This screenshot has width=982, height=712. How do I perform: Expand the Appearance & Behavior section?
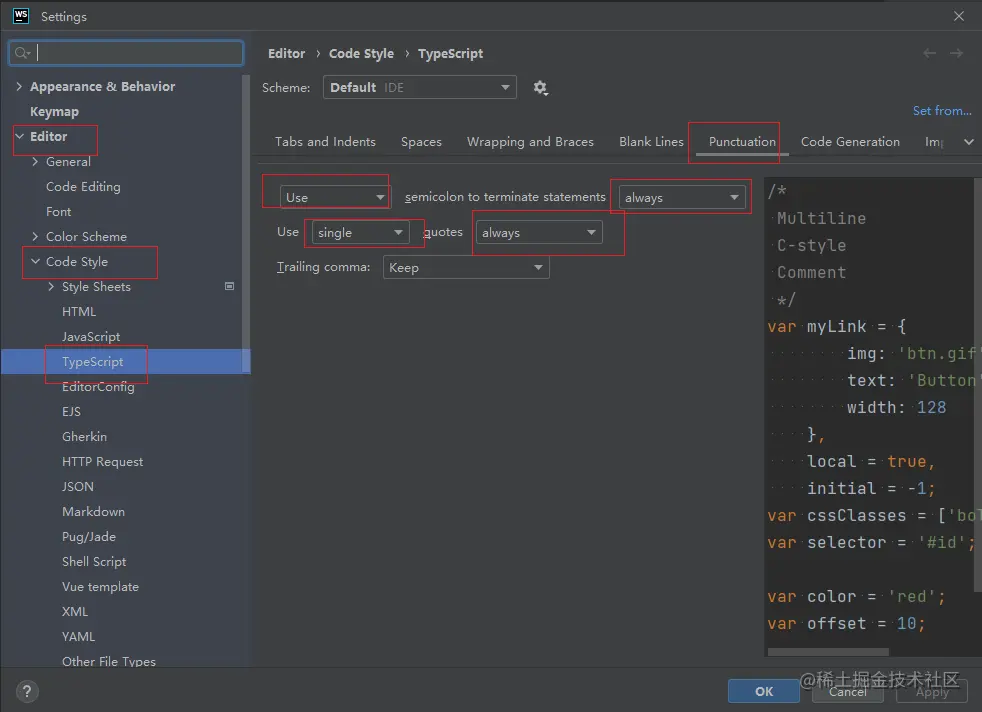pyautogui.click(x=19, y=87)
